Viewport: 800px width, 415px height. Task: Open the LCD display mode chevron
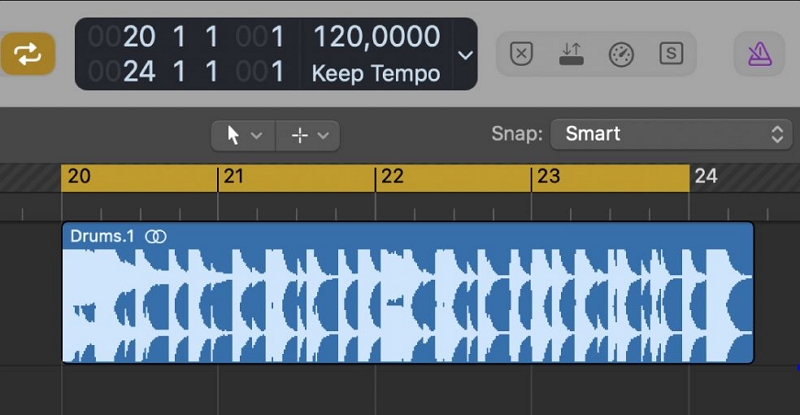[465, 55]
